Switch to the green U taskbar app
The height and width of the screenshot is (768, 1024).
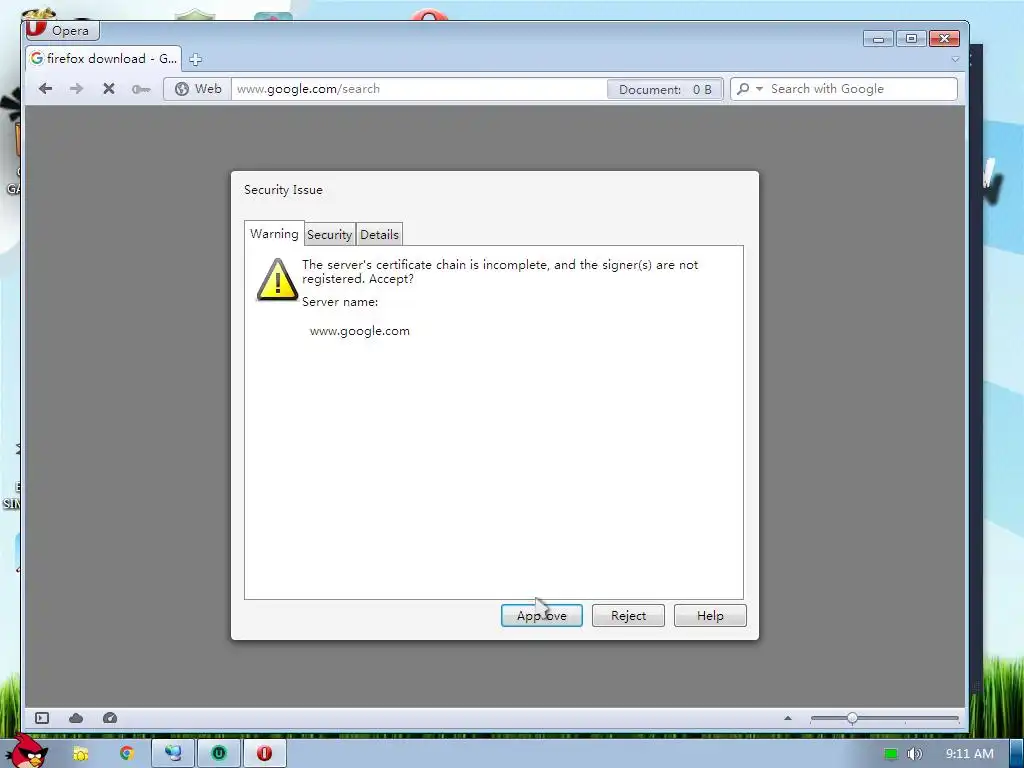coord(219,754)
